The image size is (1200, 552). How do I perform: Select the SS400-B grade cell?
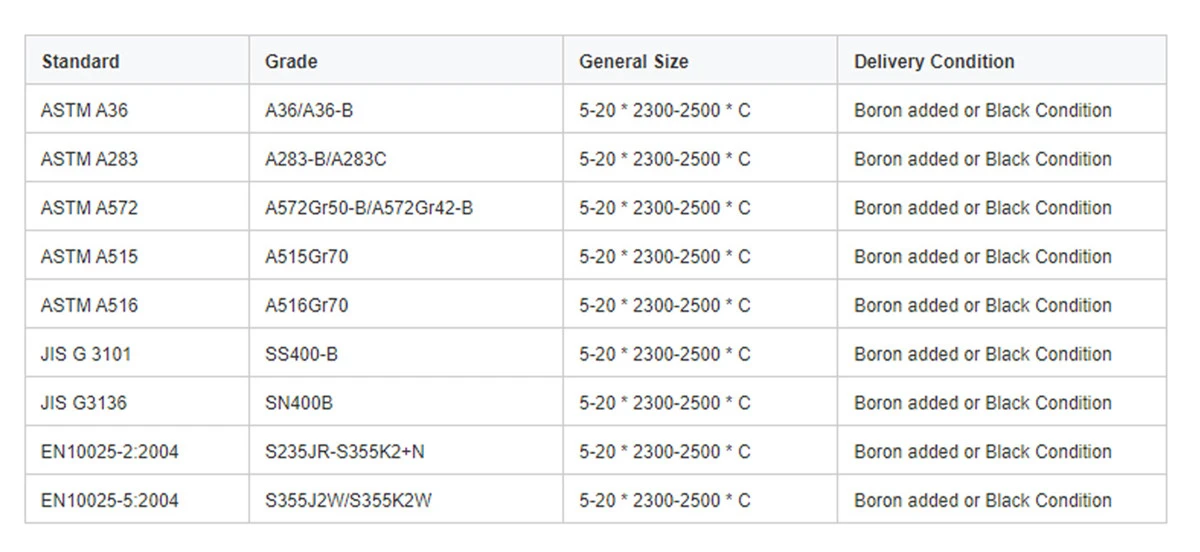(x=406, y=354)
